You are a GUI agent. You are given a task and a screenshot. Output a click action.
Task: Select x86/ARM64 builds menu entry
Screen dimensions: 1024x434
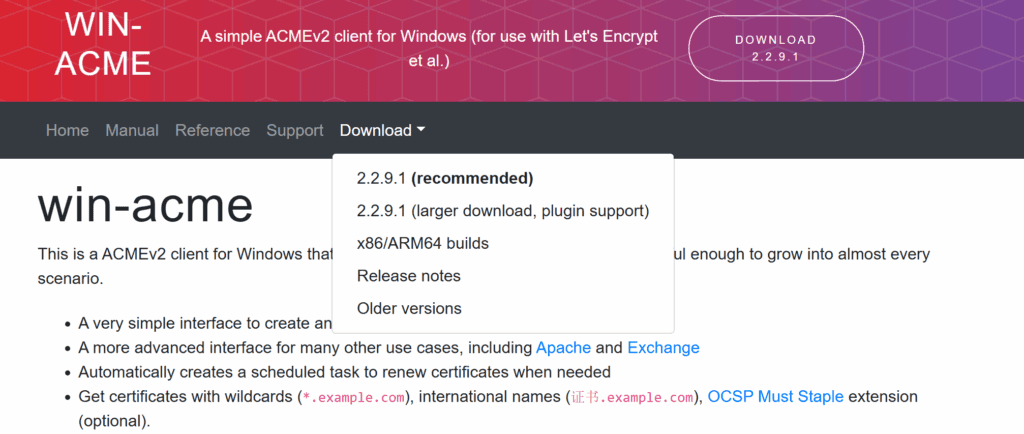tap(423, 243)
